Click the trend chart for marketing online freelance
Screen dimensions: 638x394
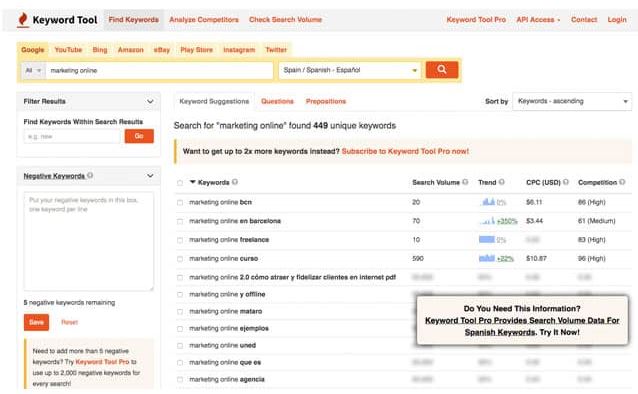(487, 239)
